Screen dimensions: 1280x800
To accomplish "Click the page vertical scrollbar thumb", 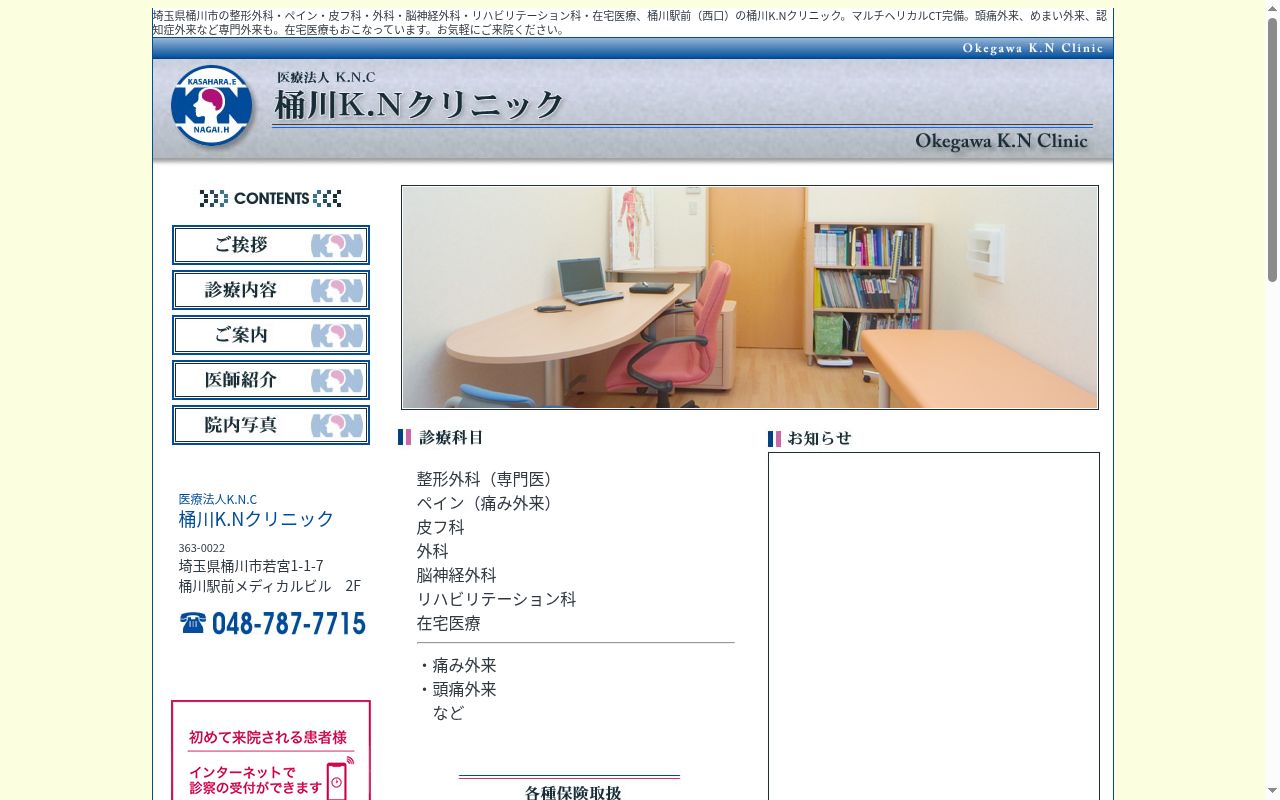I will 1273,150.
